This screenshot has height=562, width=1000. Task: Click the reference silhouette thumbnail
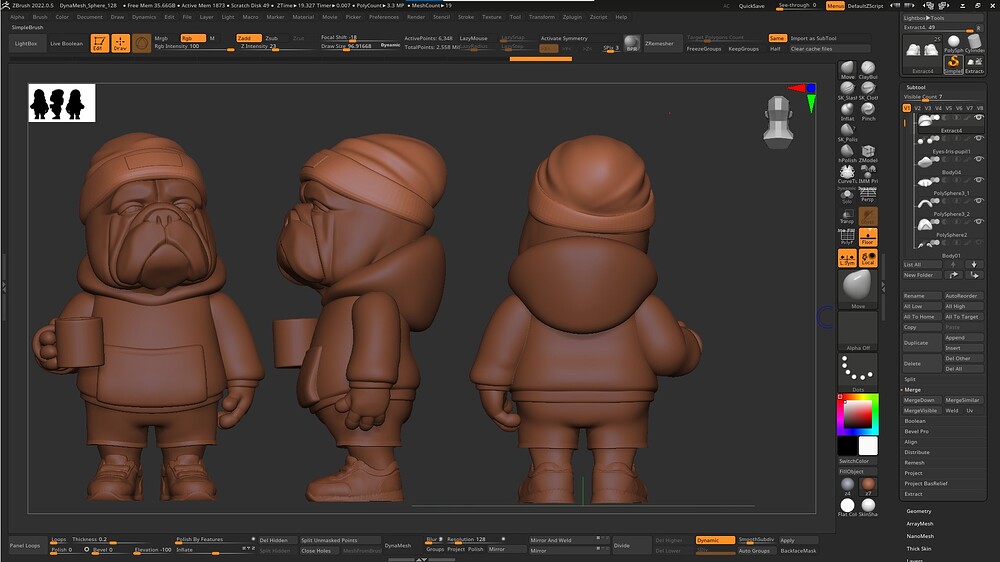[62, 103]
